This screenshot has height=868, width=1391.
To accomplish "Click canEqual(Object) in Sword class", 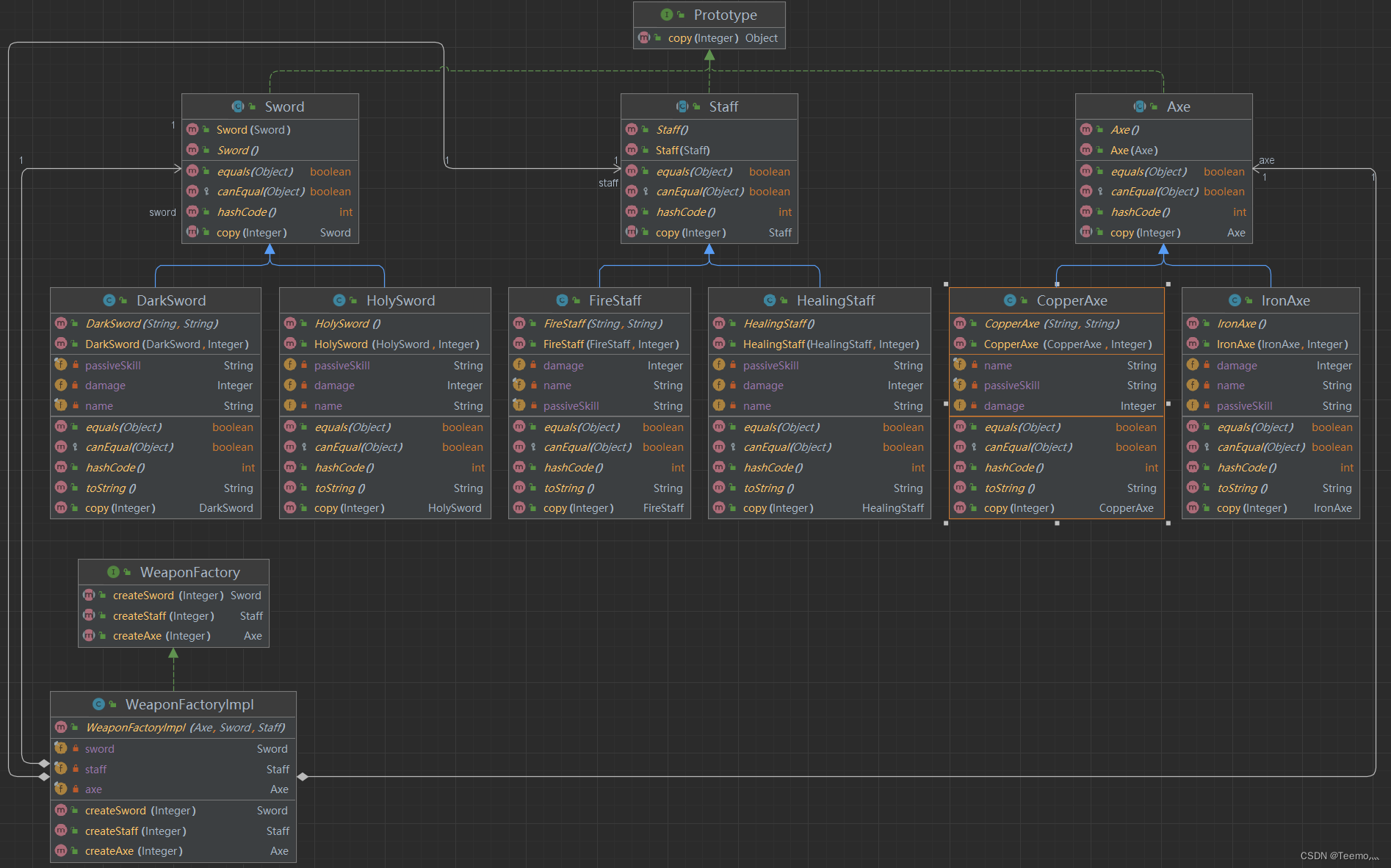I will coord(270,191).
